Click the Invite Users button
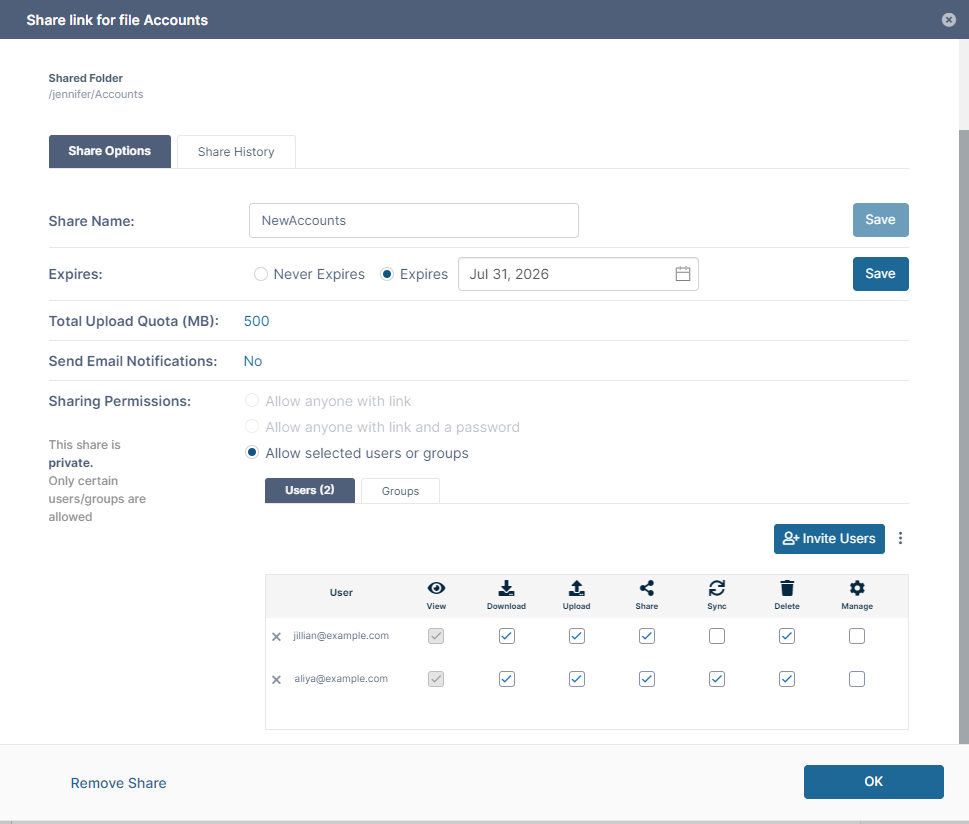This screenshot has width=969, height=824. point(829,539)
